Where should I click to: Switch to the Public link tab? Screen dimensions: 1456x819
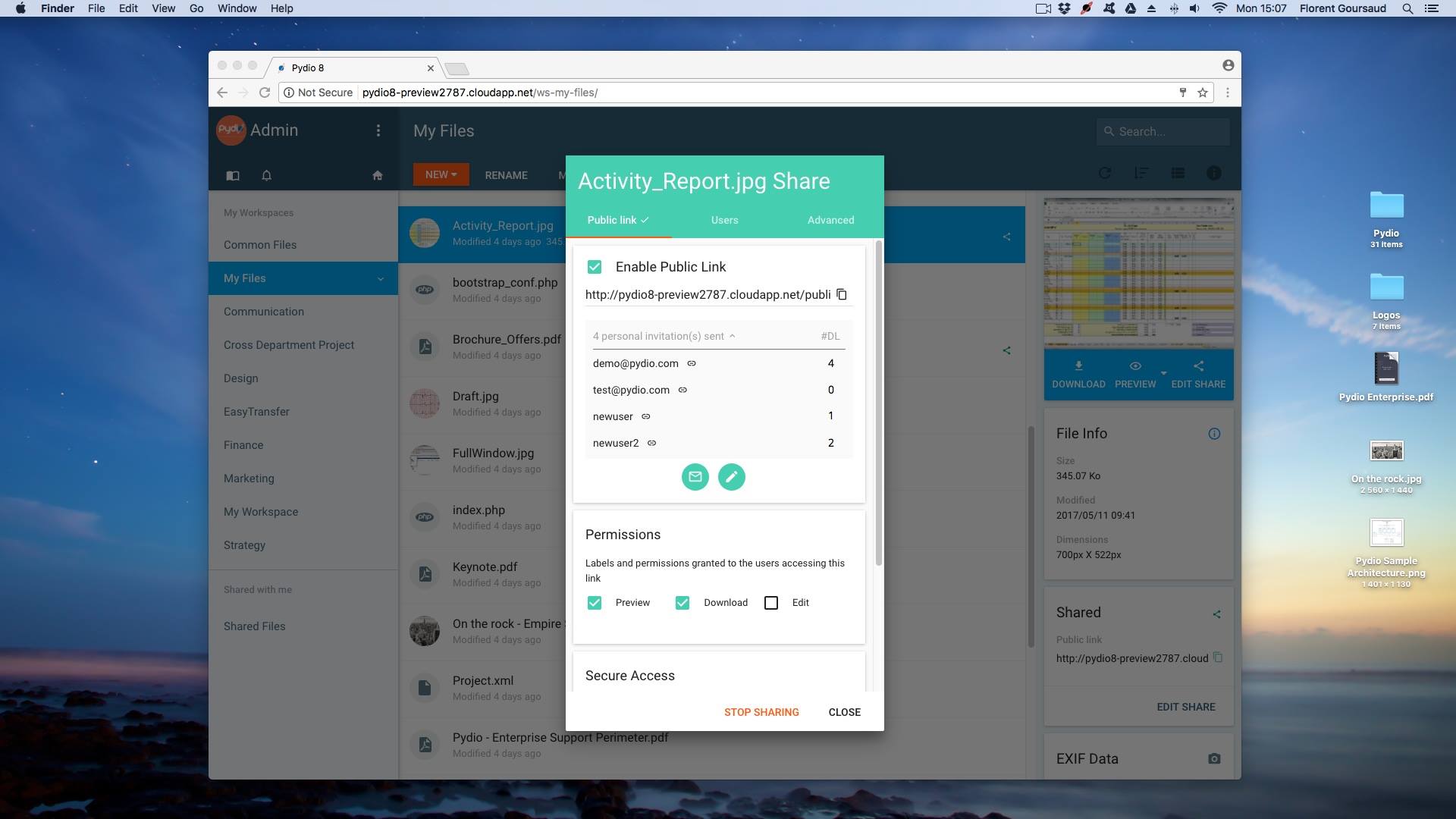coord(618,220)
